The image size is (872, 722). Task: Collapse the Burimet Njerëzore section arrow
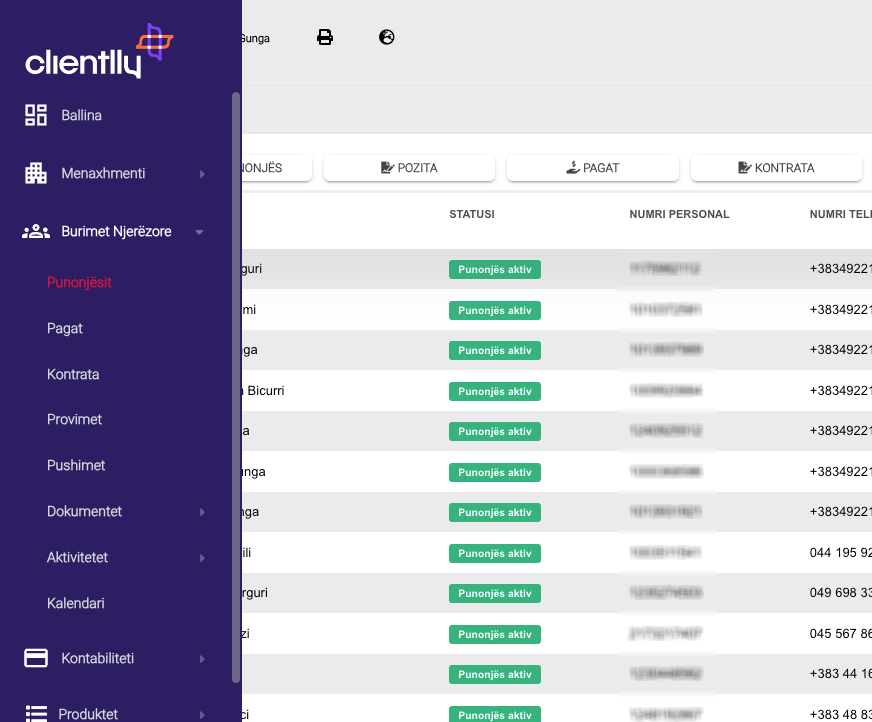(200, 232)
